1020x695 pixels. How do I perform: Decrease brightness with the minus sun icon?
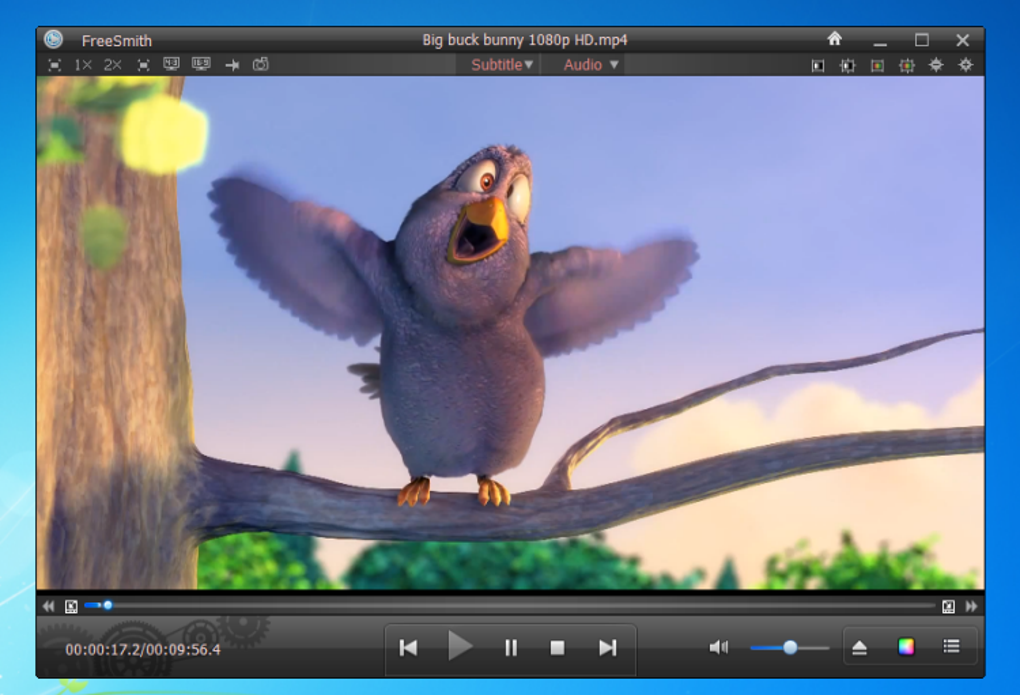click(936, 65)
